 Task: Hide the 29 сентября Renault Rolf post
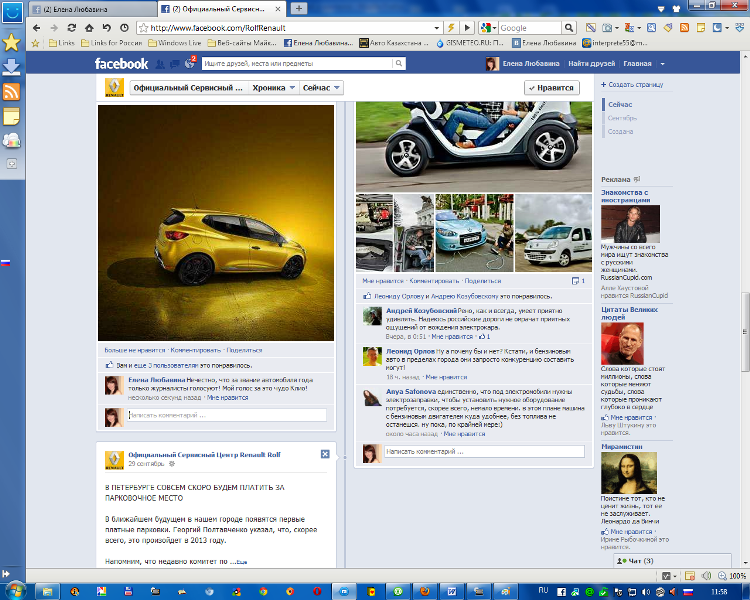[x=325, y=454]
